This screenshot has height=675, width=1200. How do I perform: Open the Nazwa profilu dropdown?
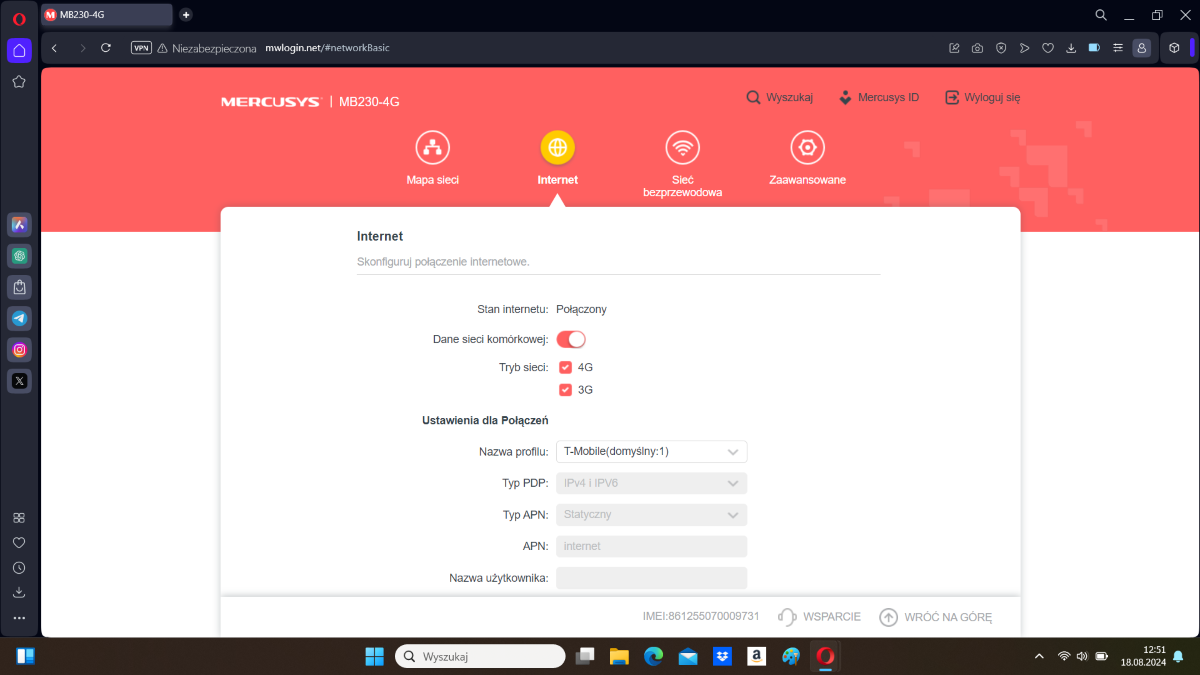pos(651,452)
